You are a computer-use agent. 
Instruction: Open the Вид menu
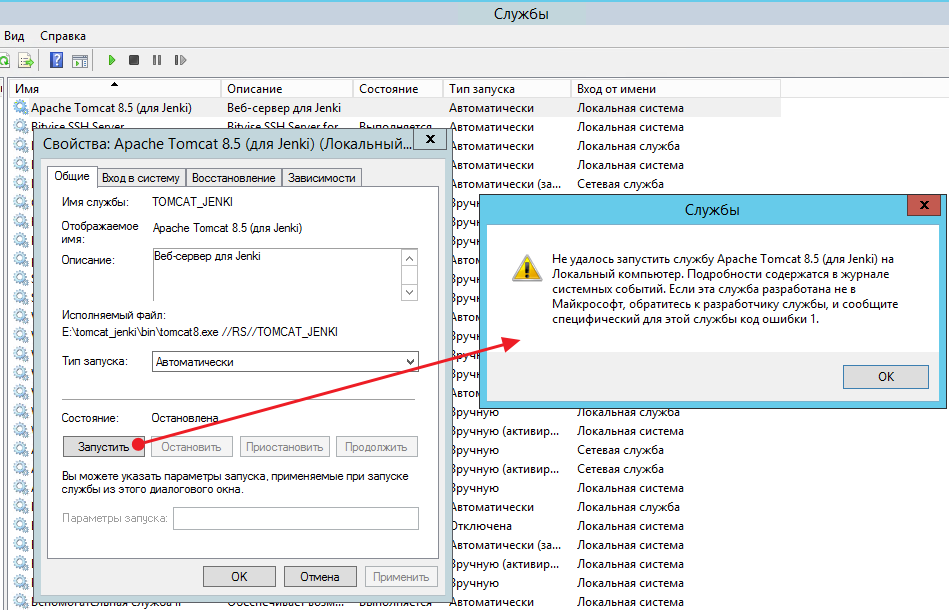pos(14,36)
